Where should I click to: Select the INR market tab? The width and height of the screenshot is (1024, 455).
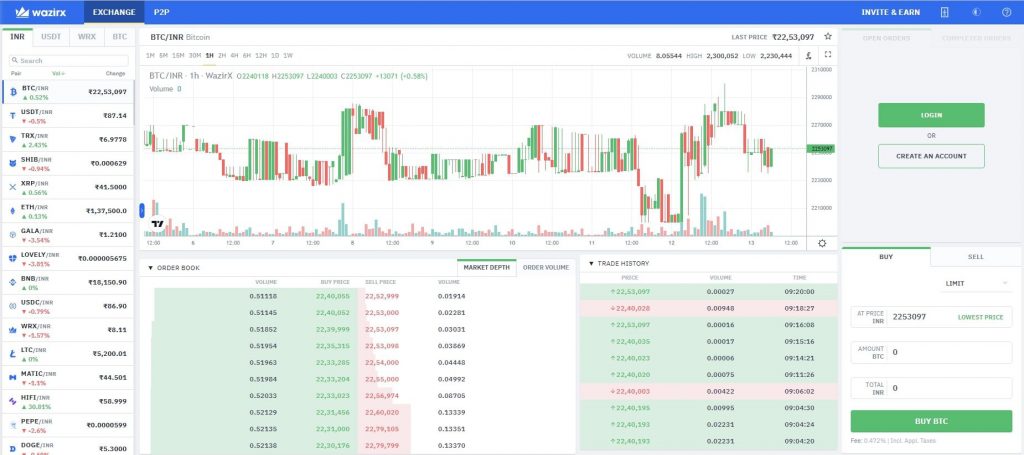(x=18, y=37)
